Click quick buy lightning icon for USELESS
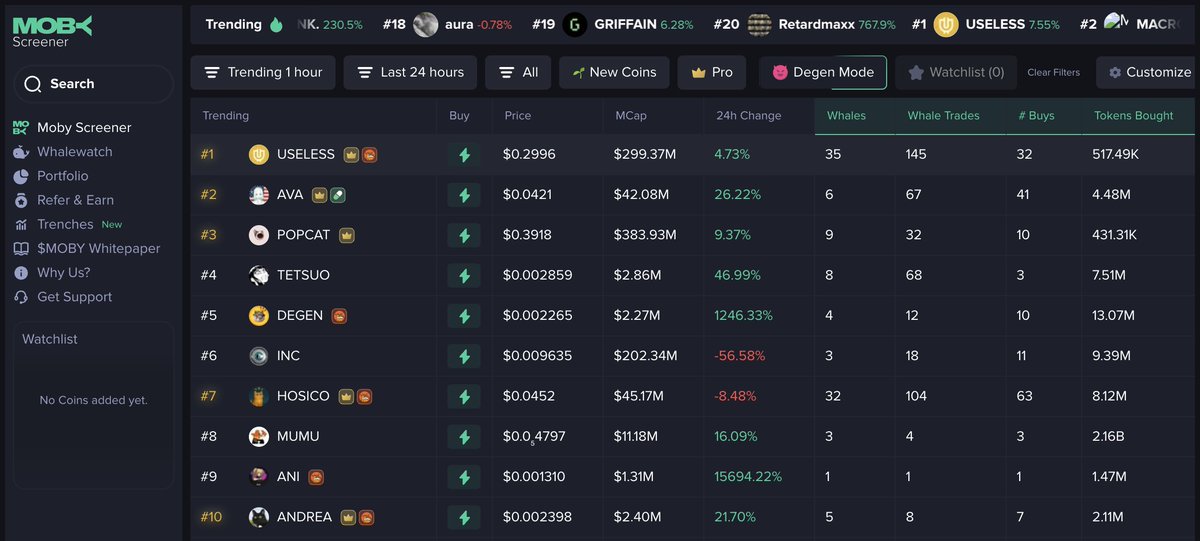The image size is (1200, 541). 464,155
